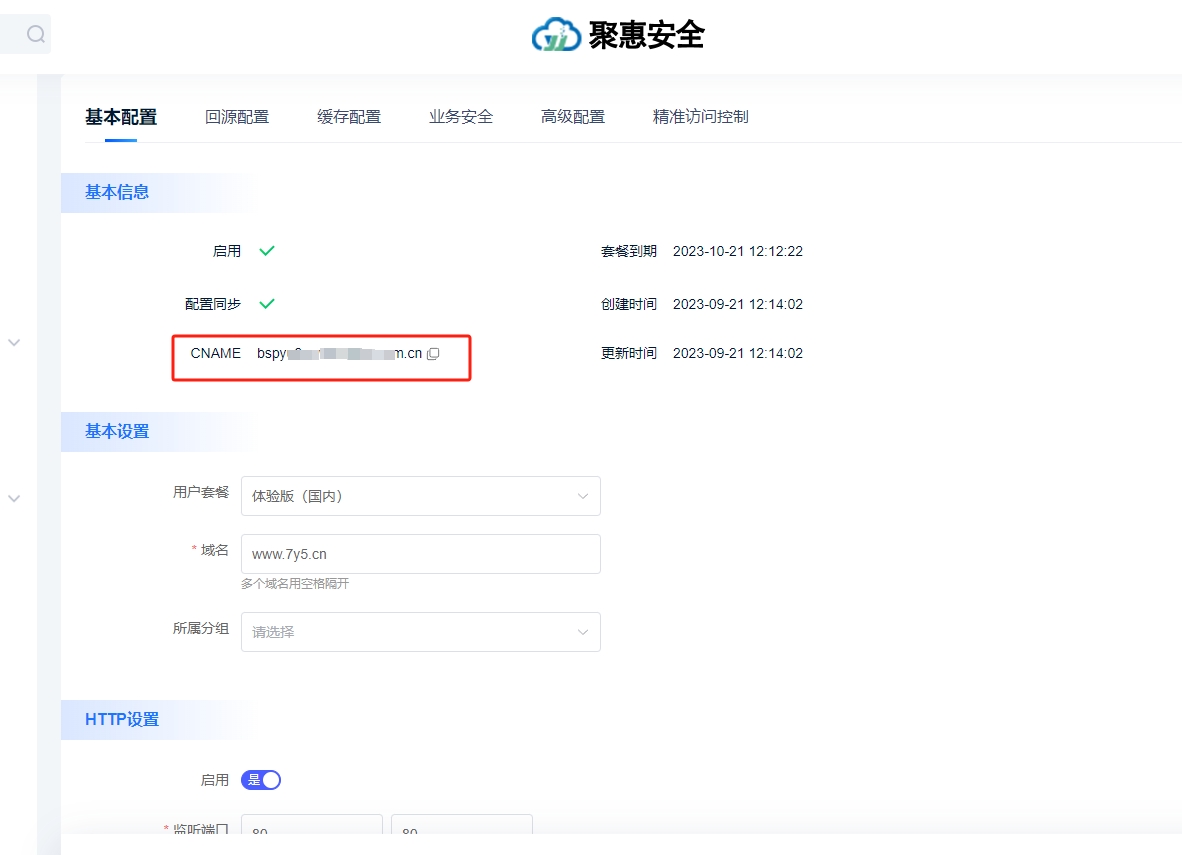Image resolution: width=1182 pixels, height=855 pixels.
Task: Switch to the 回源配置 tab
Action: [x=237, y=117]
